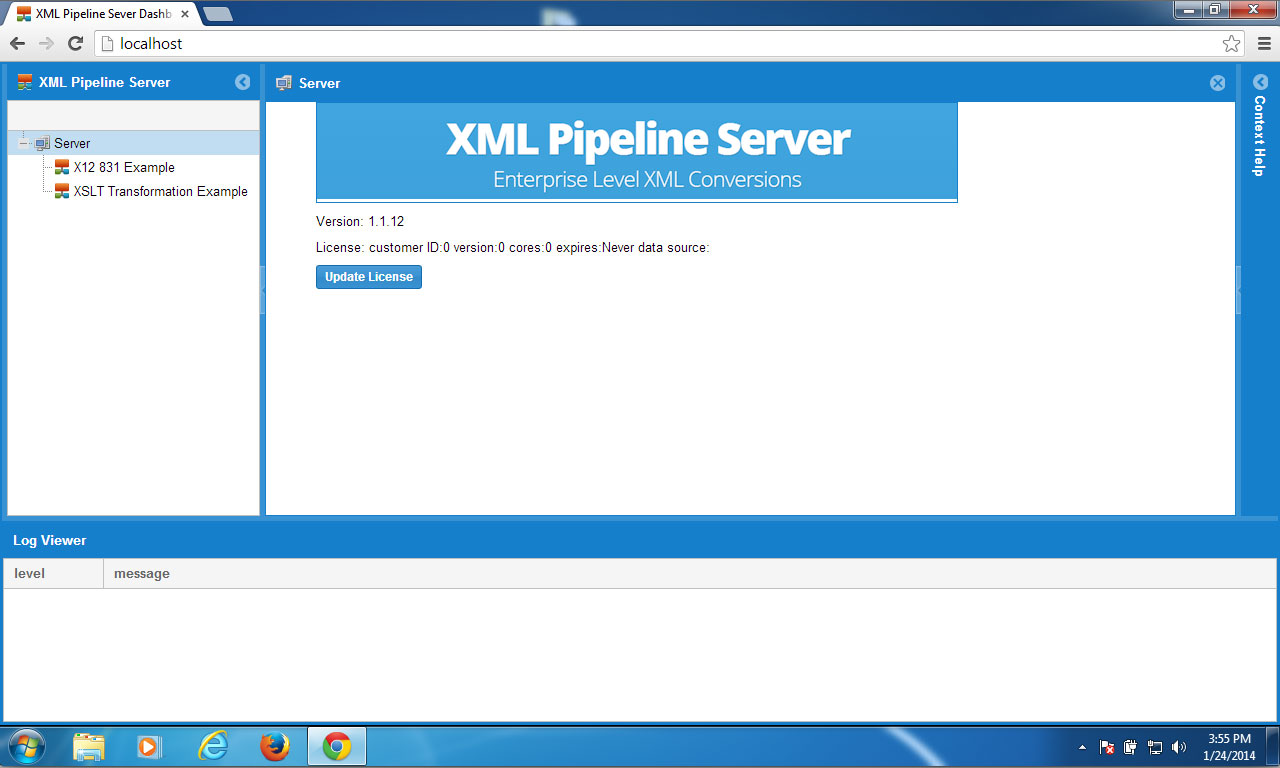1280x768 pixels.
Task: Reload the page
Action: point(75,44)
